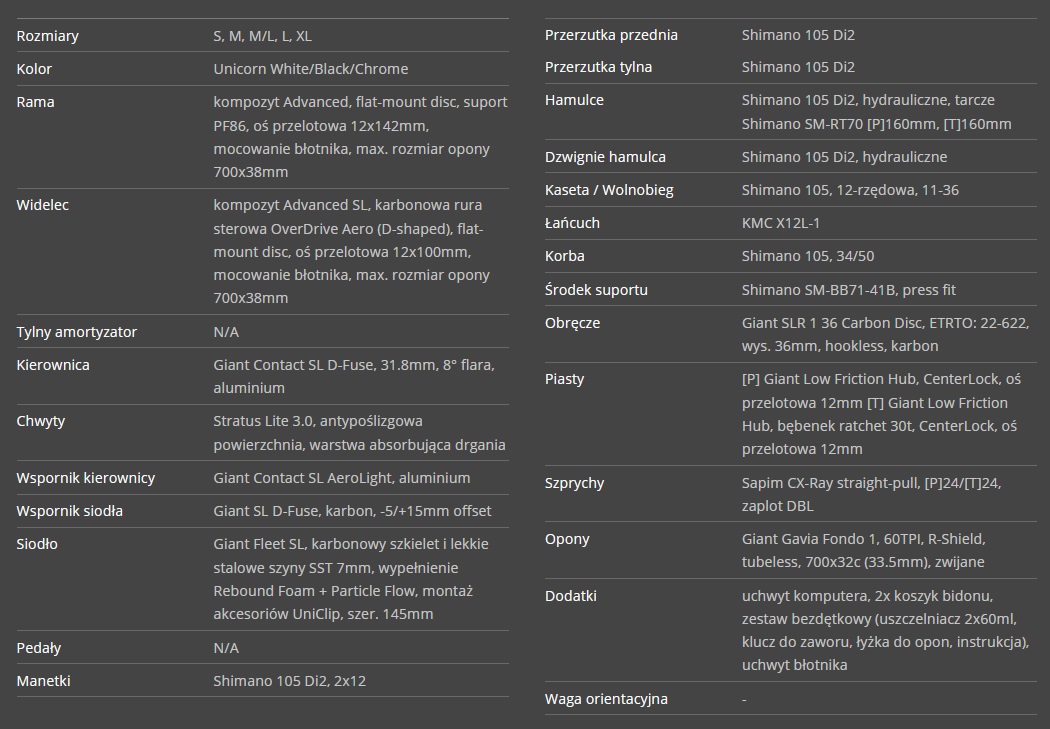This screenshot has height=729, width=1050.
Task: Click the Giant Contact SL D-Fuse kierownica text
Action: click(354, 376)
